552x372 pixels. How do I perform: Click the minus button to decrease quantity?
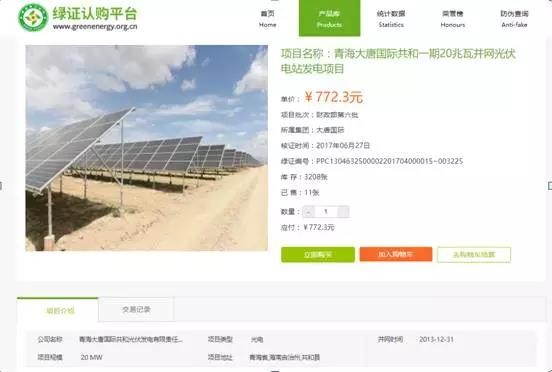(x=308, y=212)
